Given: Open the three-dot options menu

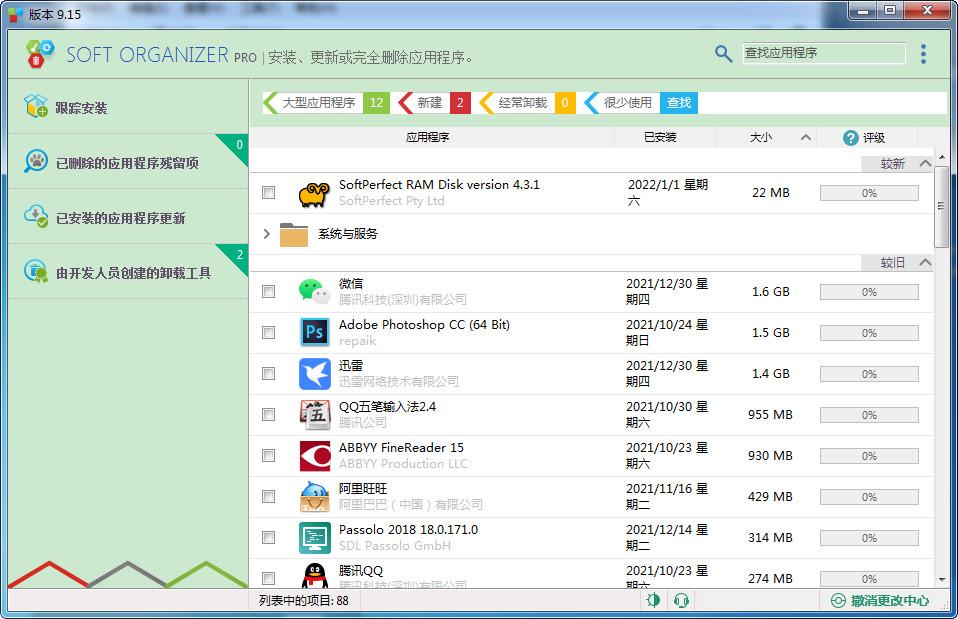Looking at the screenshot, I should [923, 54].
